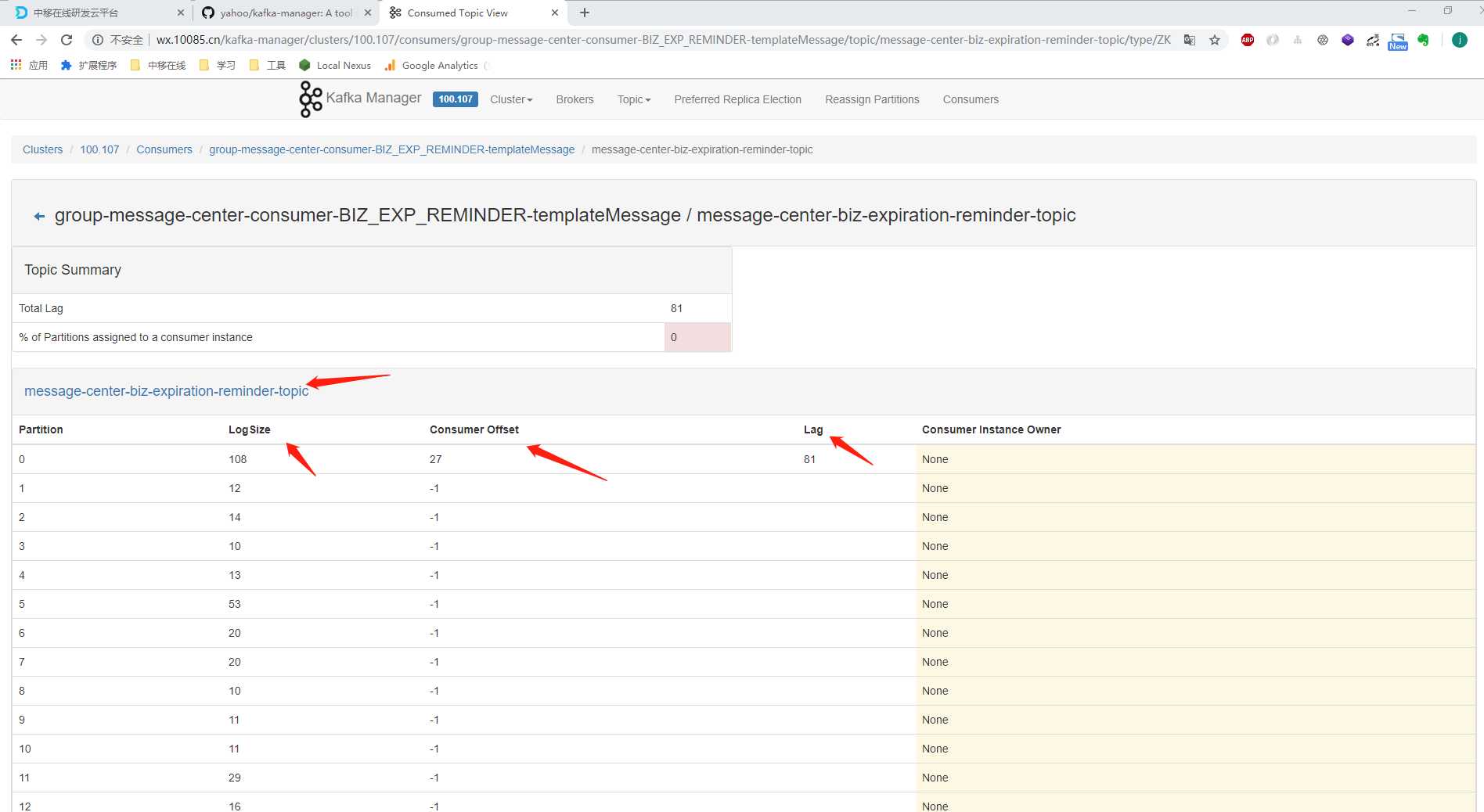Click the Evernote elephant extension icon
Image resolution: width=1484 pixels, height=812 pixels.
click(x=1423, y=40)
